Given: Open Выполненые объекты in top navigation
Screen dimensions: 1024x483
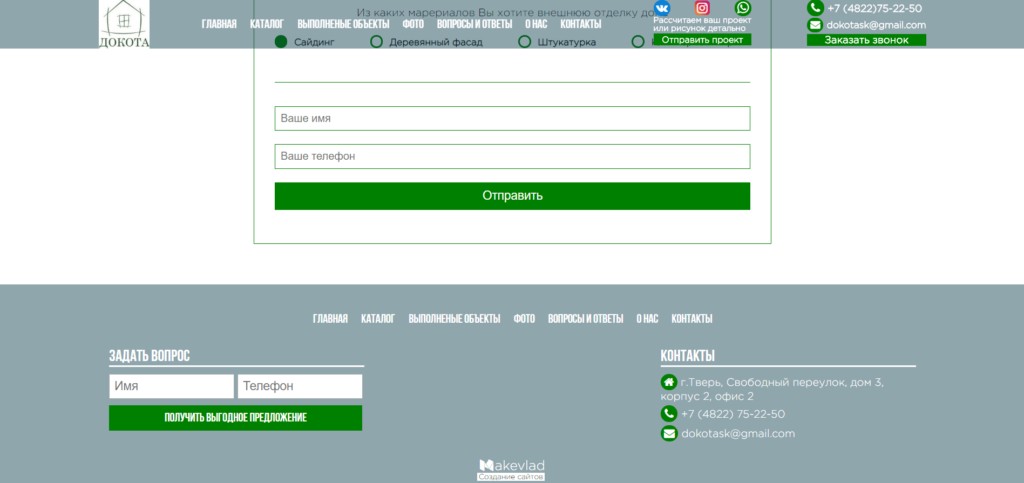Looking at the screenshot, I should coord(343,24).
